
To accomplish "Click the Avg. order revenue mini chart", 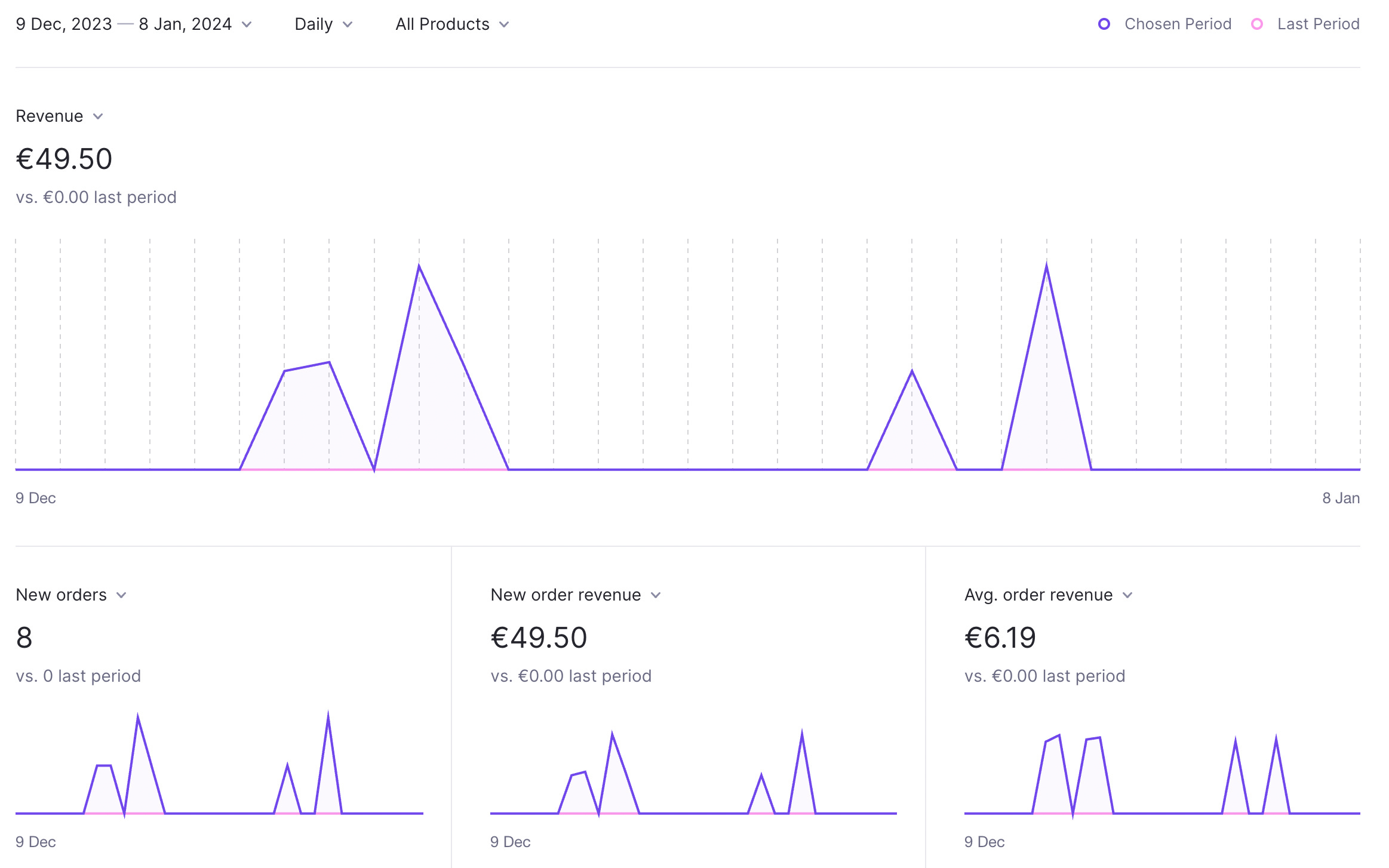I will click(x=1161, y=776).
